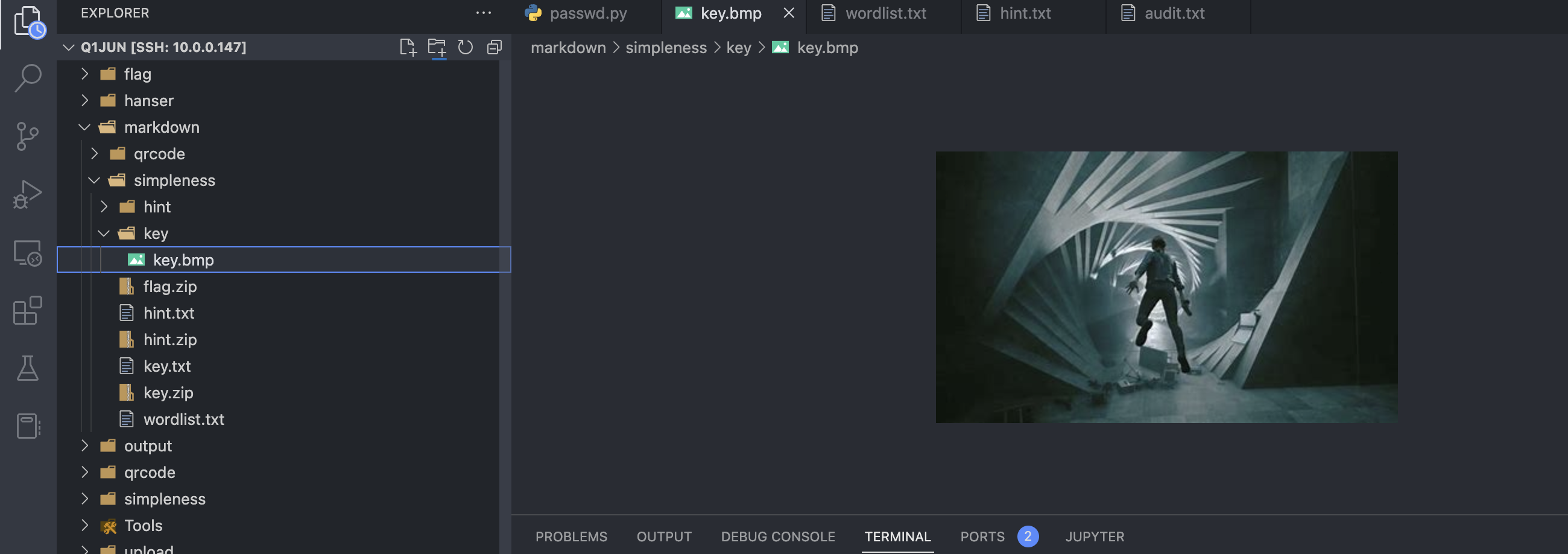Click simpleness in breadcrumb
Screen dimensions: 1568x554
coord(666,48)
